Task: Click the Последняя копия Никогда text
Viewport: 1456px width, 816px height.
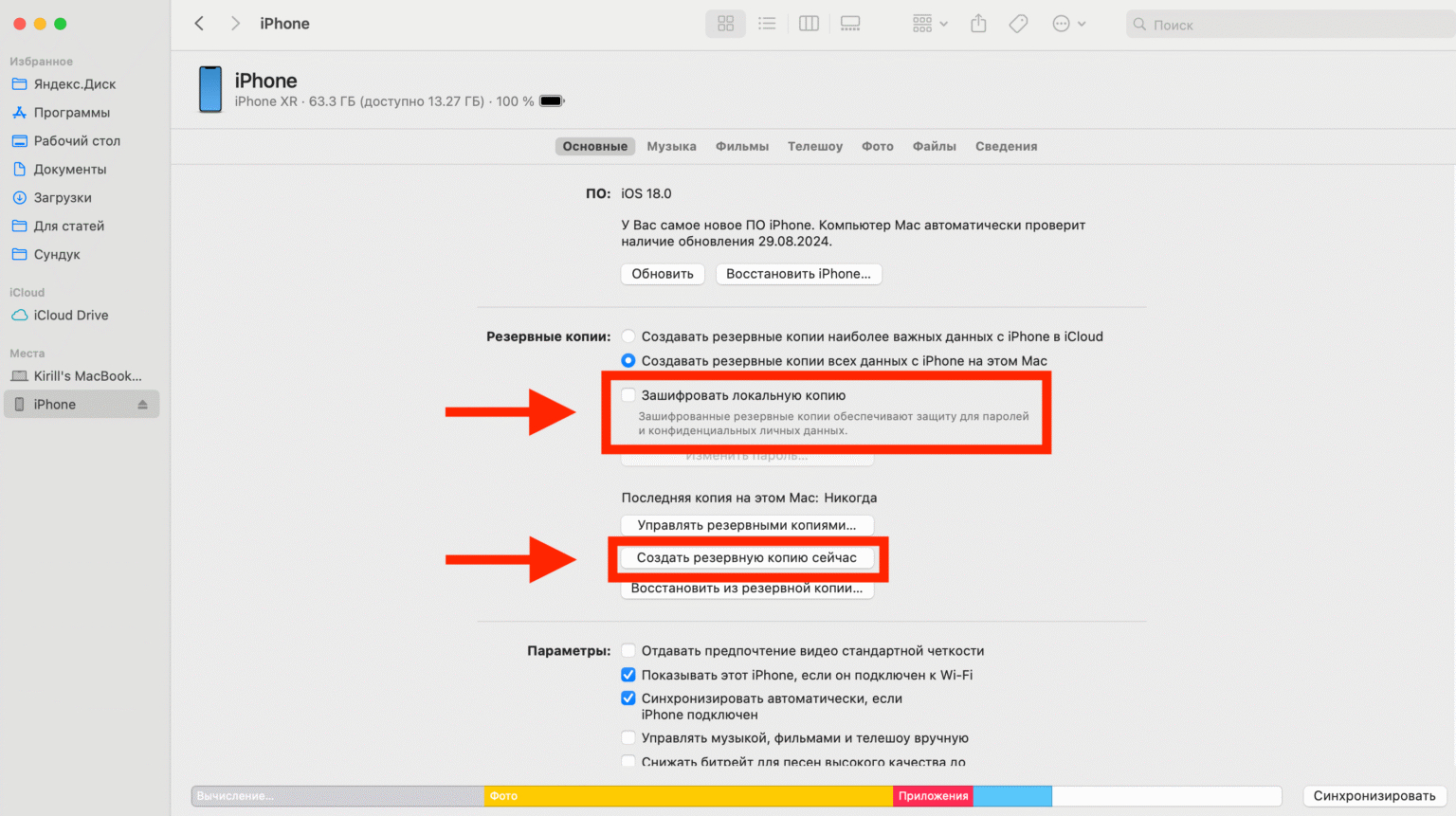Action: tap(749, 498)
